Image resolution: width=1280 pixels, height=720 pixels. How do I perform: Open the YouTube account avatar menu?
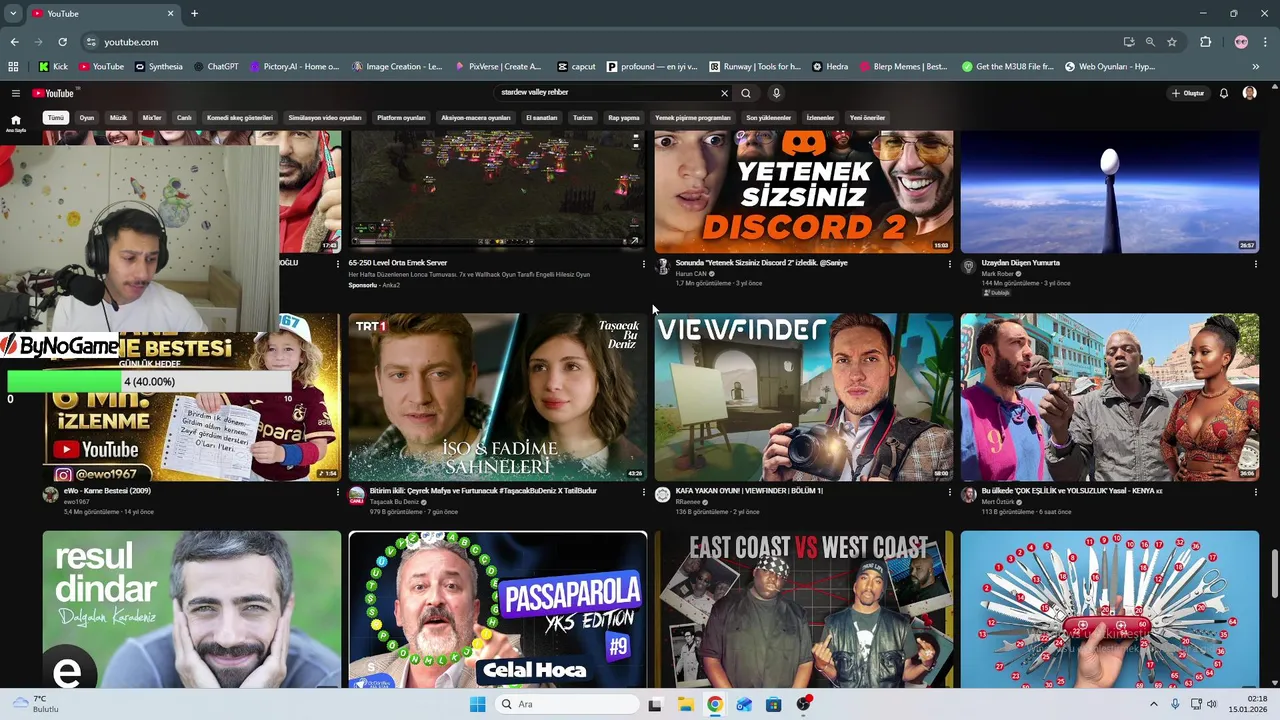point(1249,93)
